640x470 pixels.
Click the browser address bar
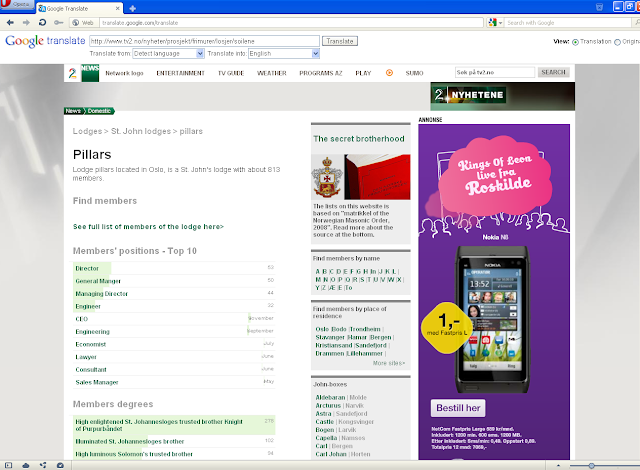click(x=291, y=23)
